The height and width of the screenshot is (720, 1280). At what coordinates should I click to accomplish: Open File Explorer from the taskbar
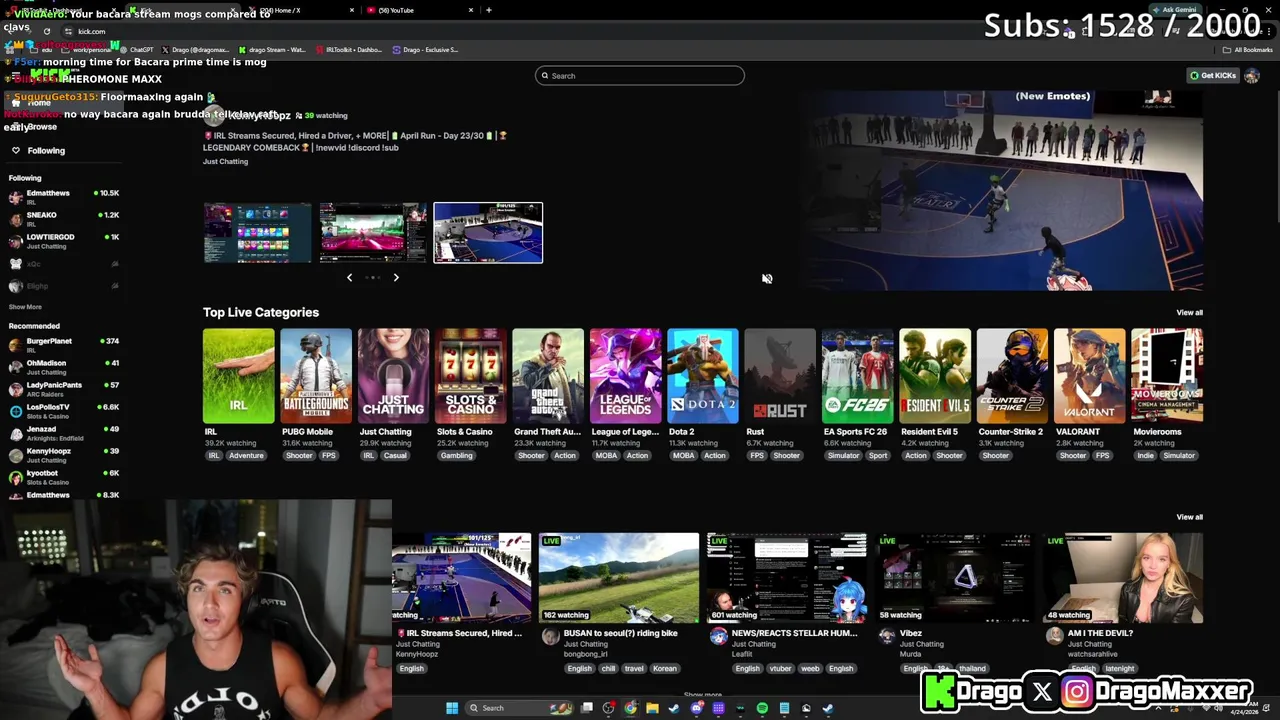tap(652, 708)
